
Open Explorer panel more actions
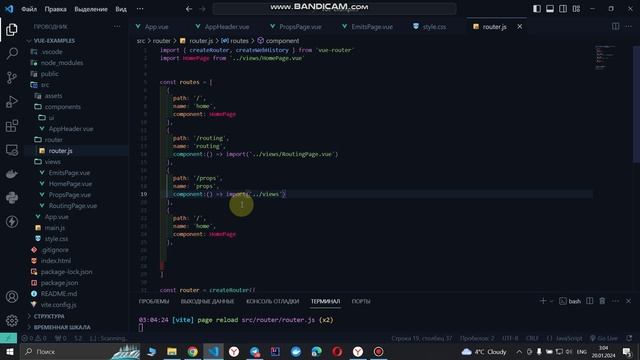click(117, 27)
